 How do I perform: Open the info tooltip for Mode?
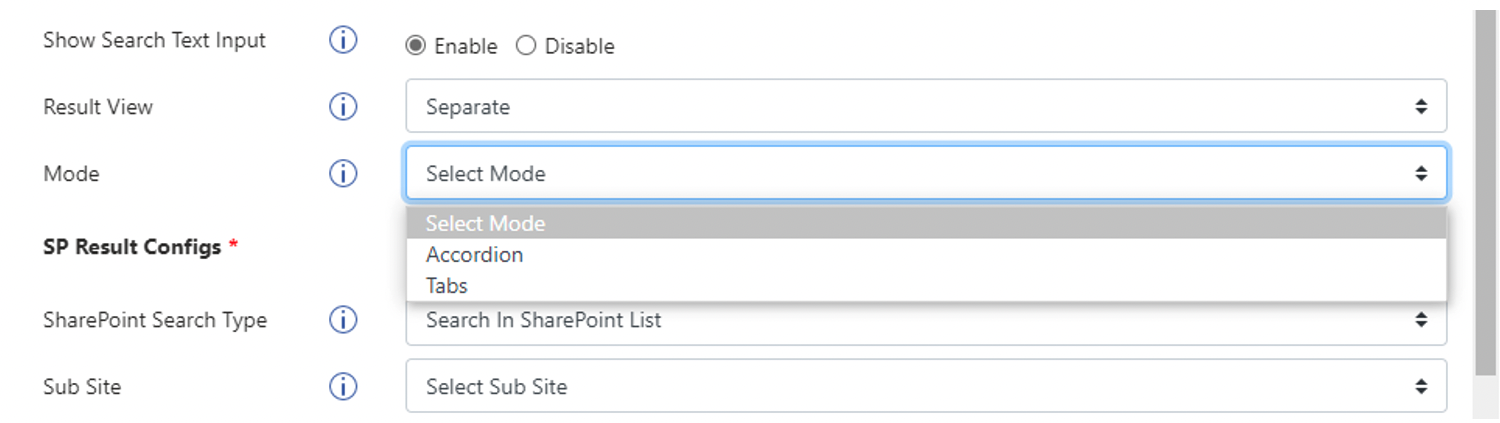point(343,173)
